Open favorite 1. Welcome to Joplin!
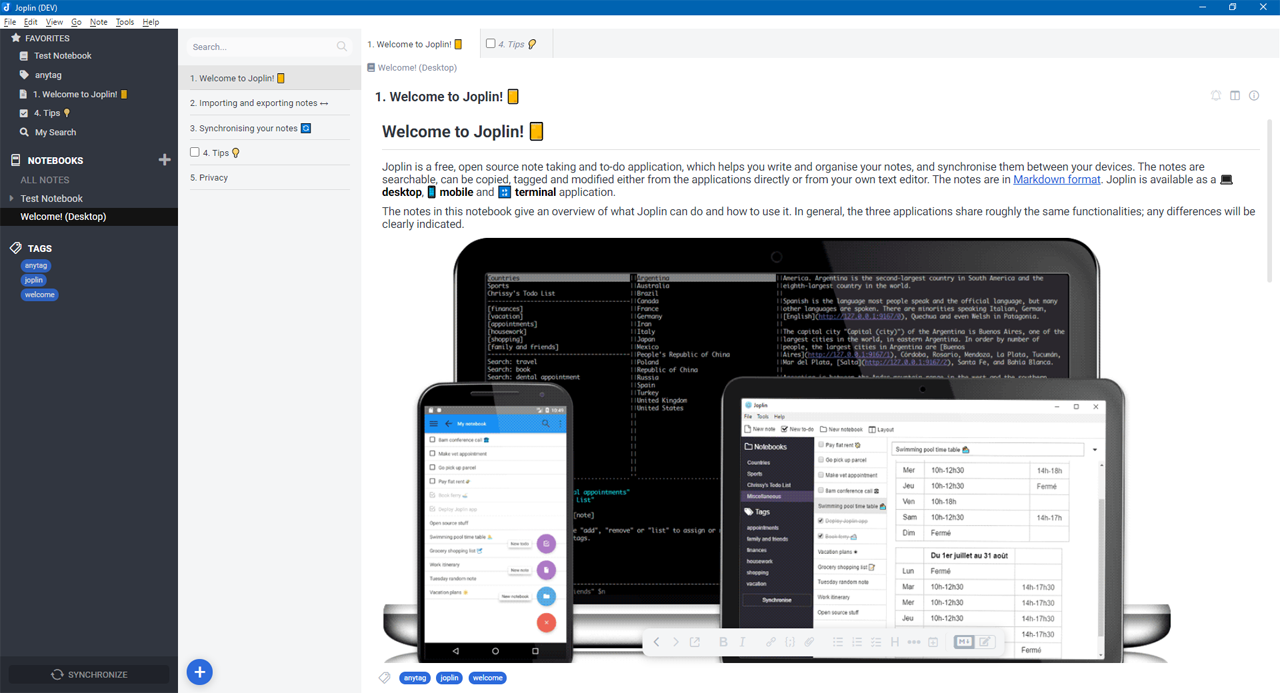1280x693 pixels. 80,94
